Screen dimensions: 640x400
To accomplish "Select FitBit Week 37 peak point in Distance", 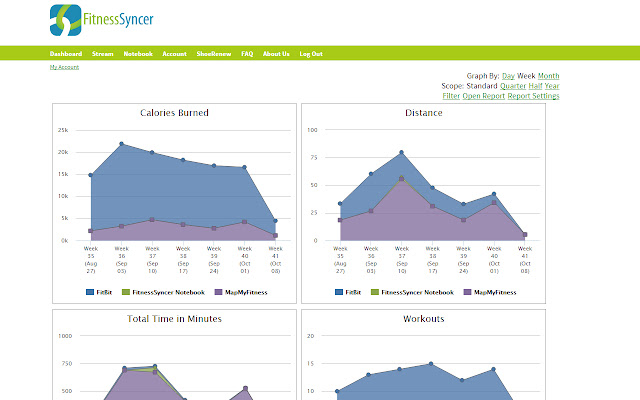I will point(402,152).
